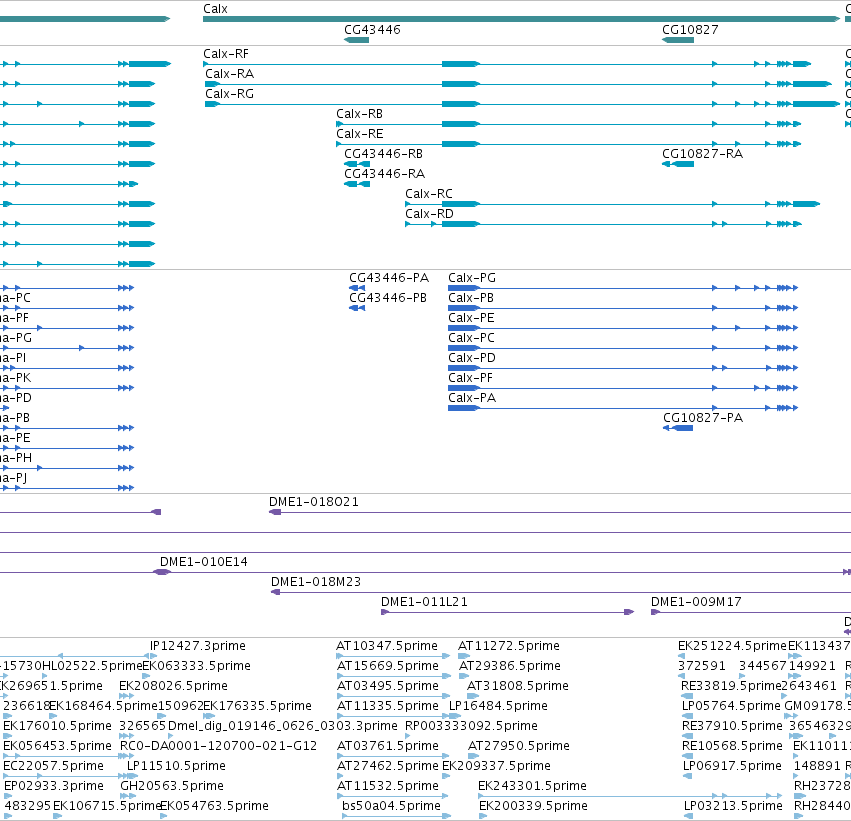Select the Calx gene label
Image resolution: width=851 pixels, height=821 pixels.
tap(215, 9)
